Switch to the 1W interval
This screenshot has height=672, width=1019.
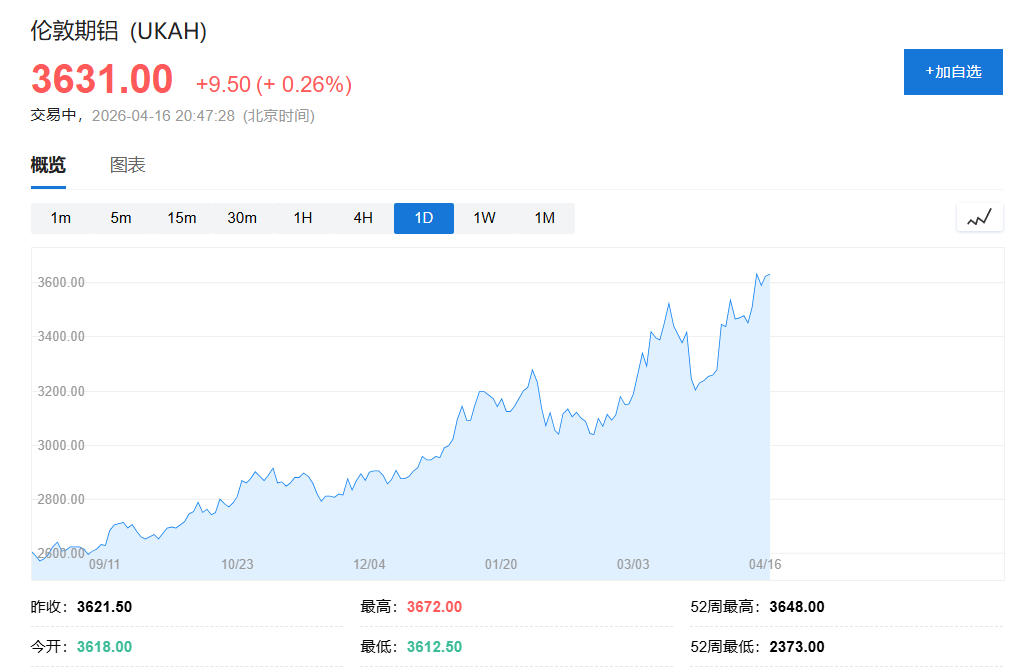(x=484, y=217)
